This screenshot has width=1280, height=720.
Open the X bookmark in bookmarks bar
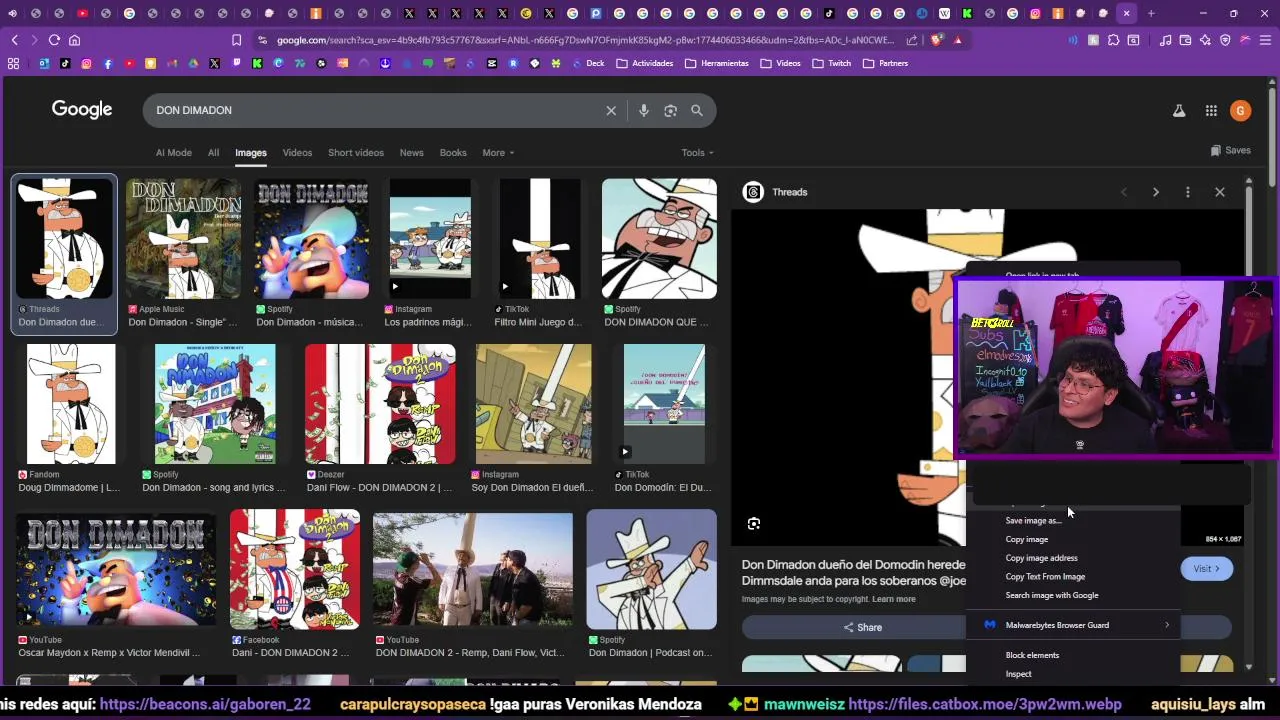(215, 63)
